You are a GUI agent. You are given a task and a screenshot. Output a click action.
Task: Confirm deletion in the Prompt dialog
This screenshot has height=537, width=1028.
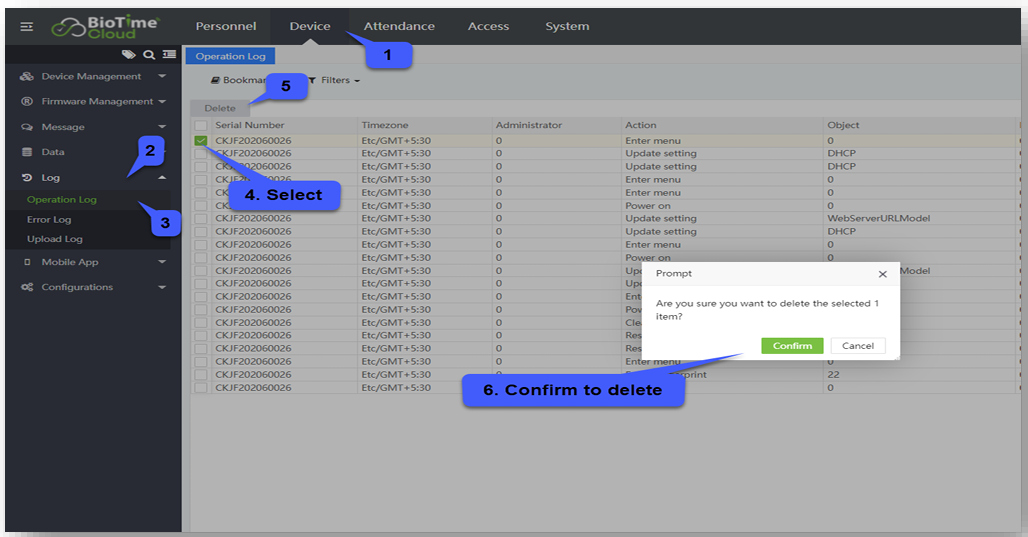click(792, 346)
